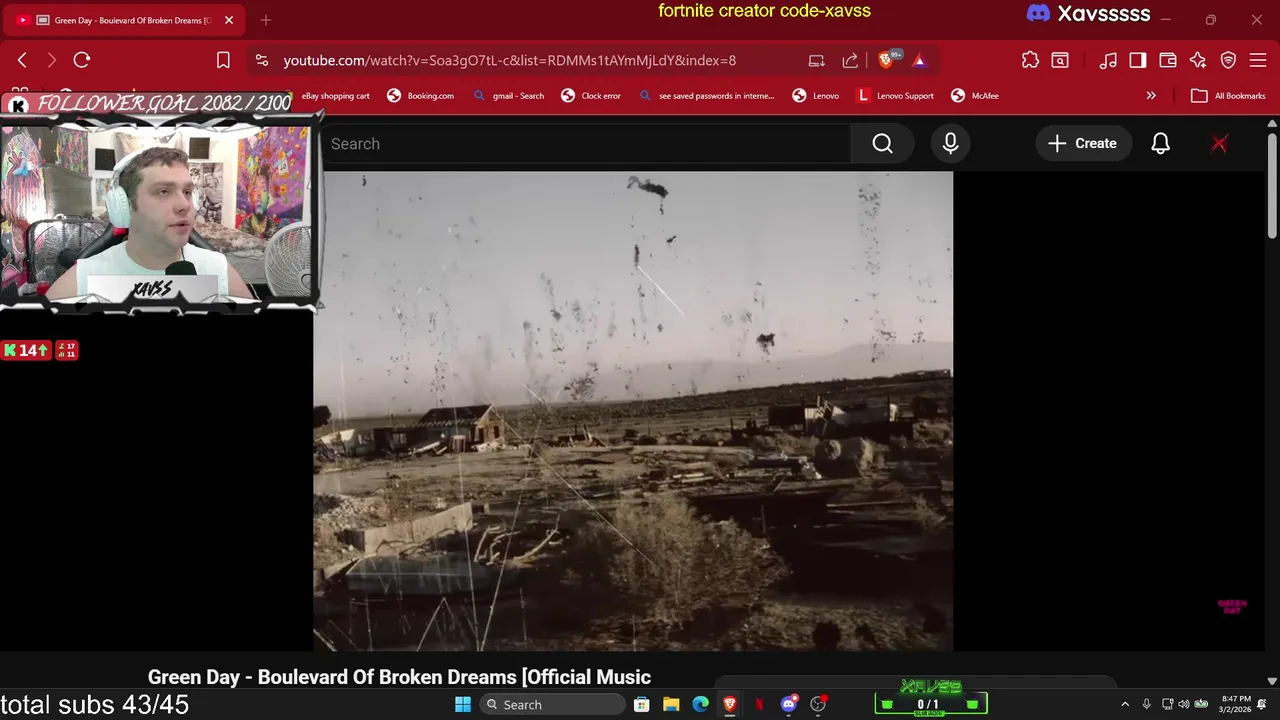Screen dimensions: 1280x720
Task: Open Discord from taskbar
Action: (x=789, y=704)
